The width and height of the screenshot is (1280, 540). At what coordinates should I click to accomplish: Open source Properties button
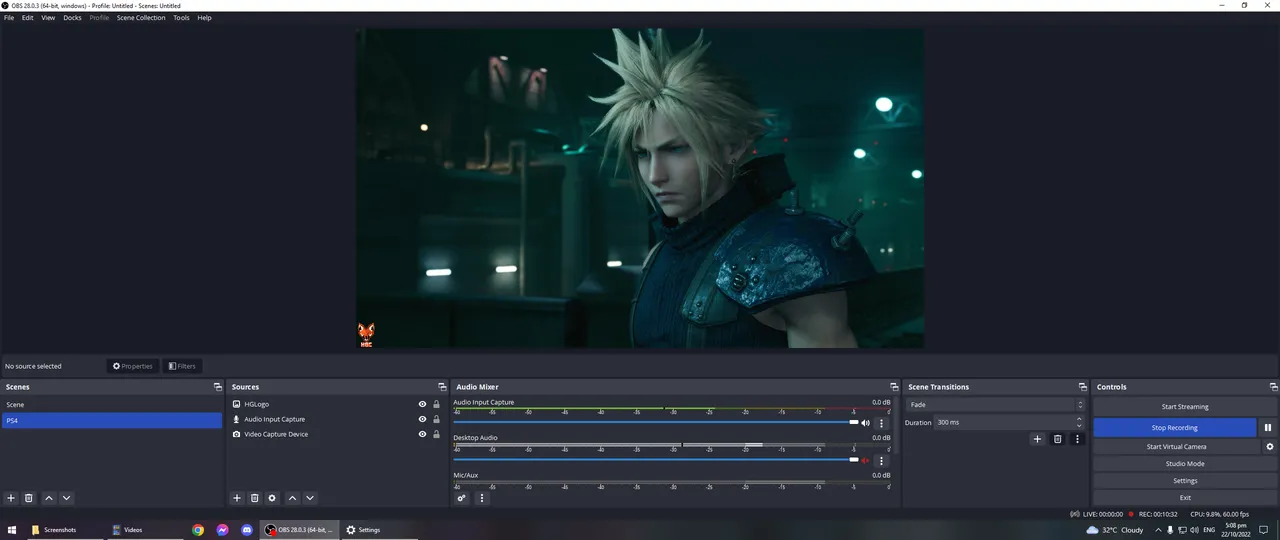coord(133,366)
